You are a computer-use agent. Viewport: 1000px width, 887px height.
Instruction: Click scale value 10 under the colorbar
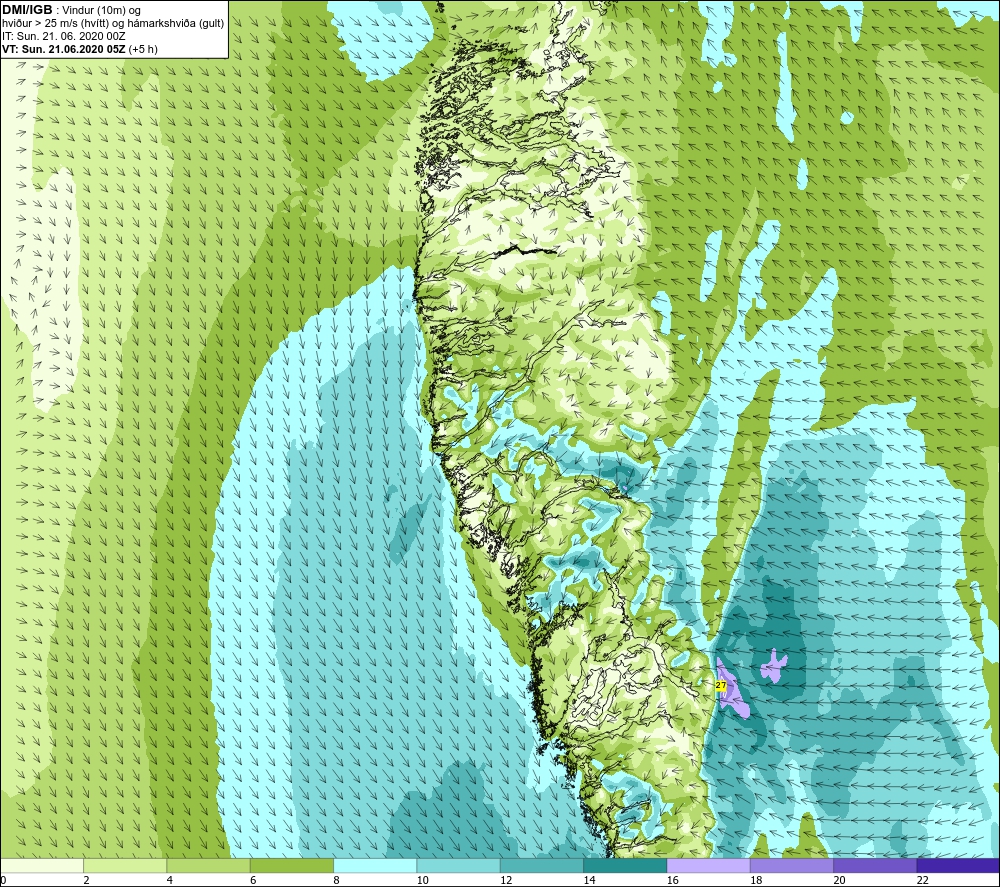[x=423, y=880]
